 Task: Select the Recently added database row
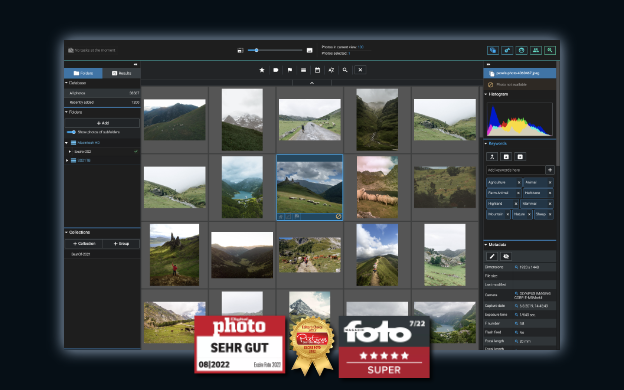(102, 102)
